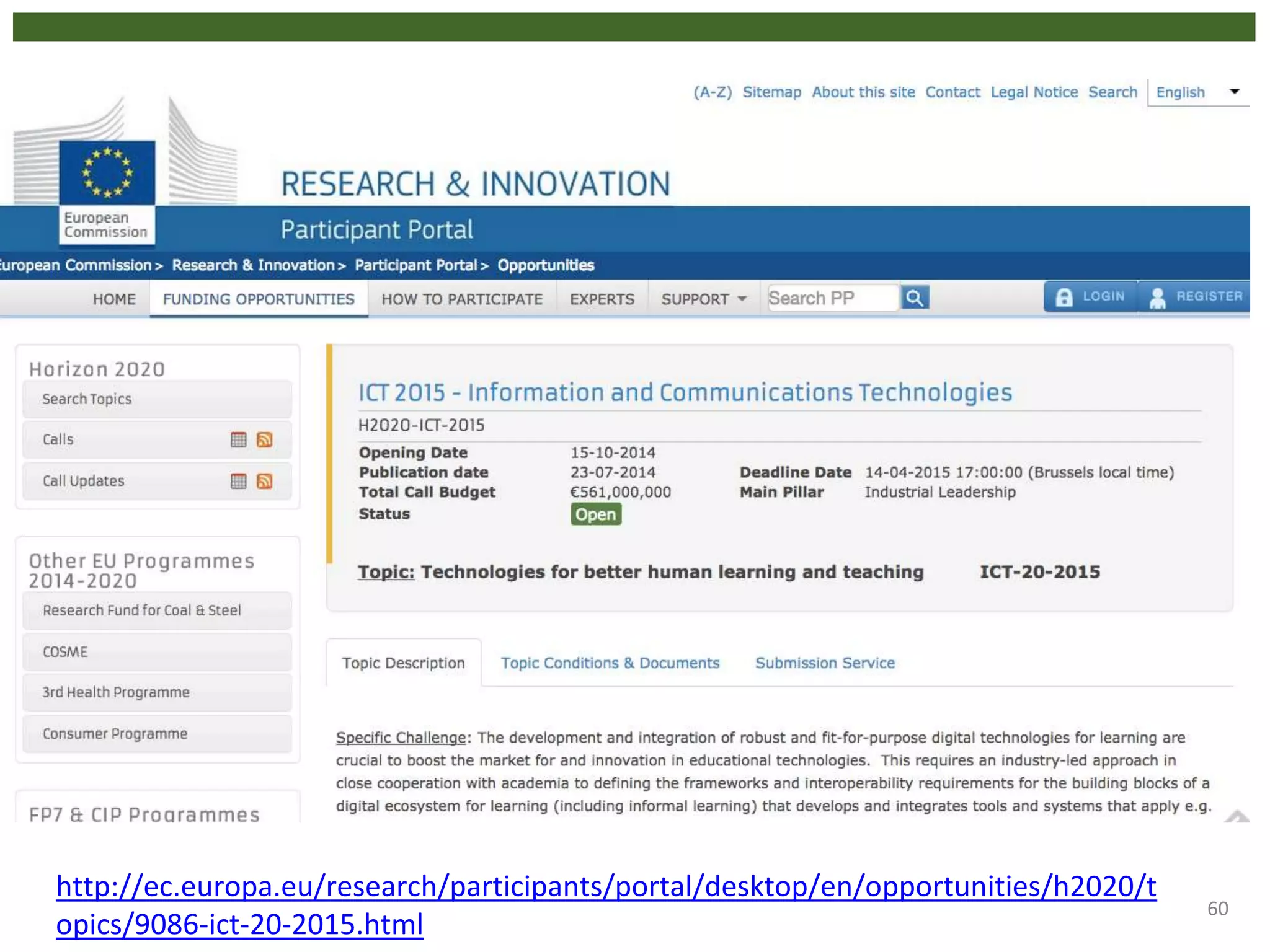Click the €561,000,000 budget value
The height and width of the screenshot is (952, 1270).
coord(621,492)
